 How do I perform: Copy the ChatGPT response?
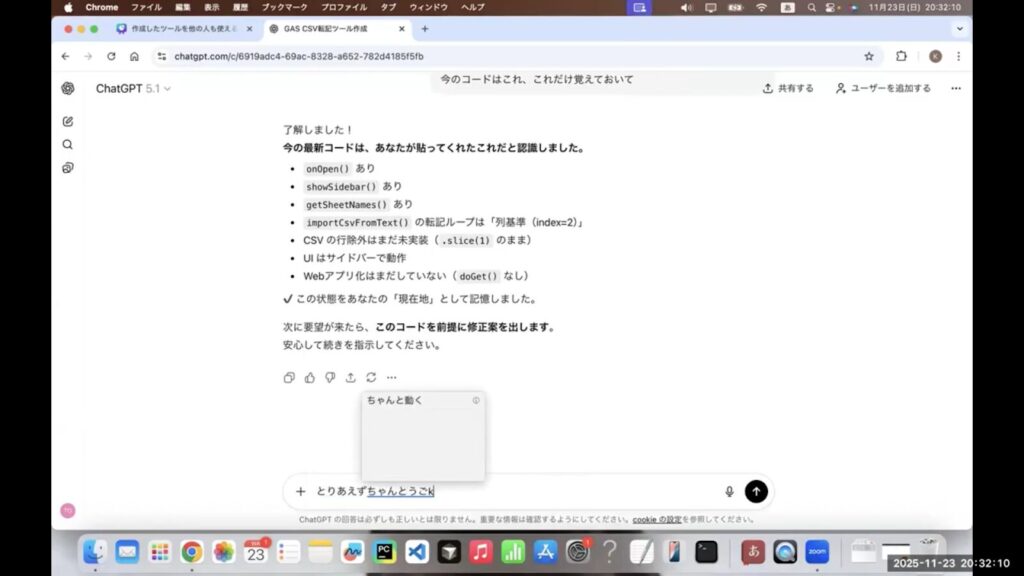(289, 377)
